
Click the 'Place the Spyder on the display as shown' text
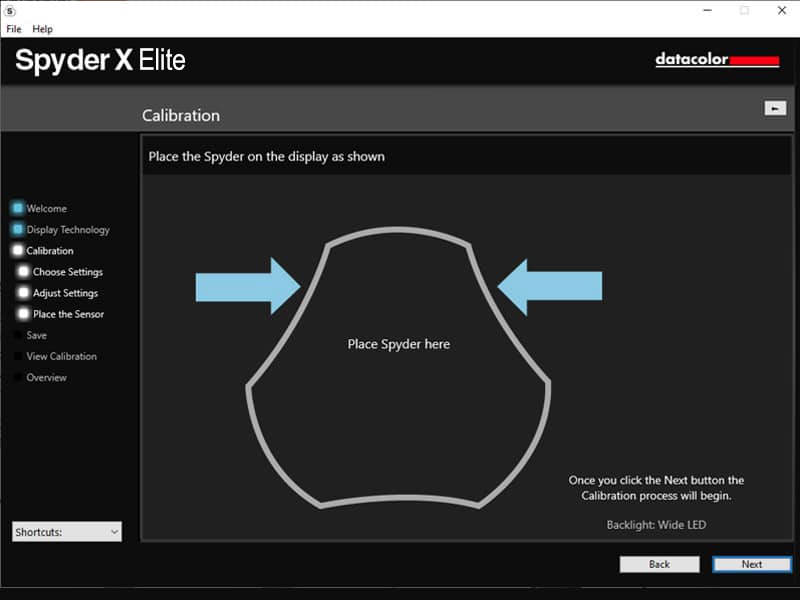point(266,156)
